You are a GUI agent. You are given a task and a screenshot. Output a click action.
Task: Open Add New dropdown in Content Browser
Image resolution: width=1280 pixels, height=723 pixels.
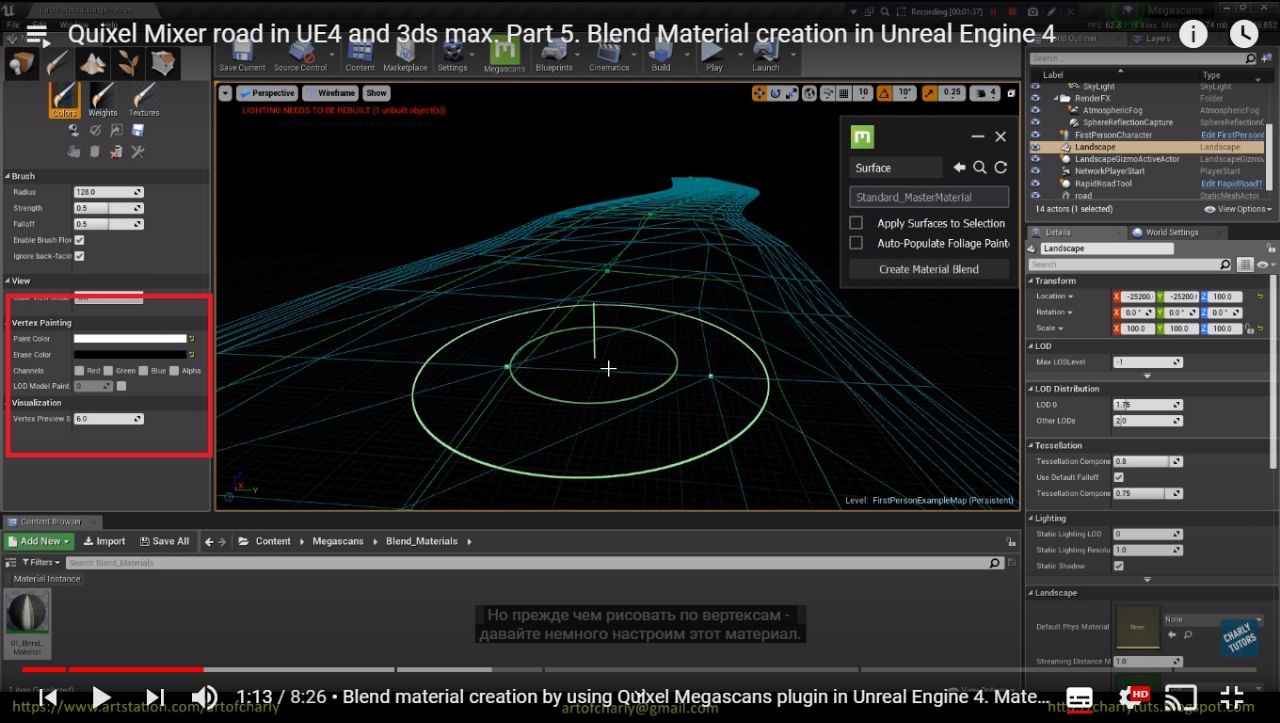(39, 541)
